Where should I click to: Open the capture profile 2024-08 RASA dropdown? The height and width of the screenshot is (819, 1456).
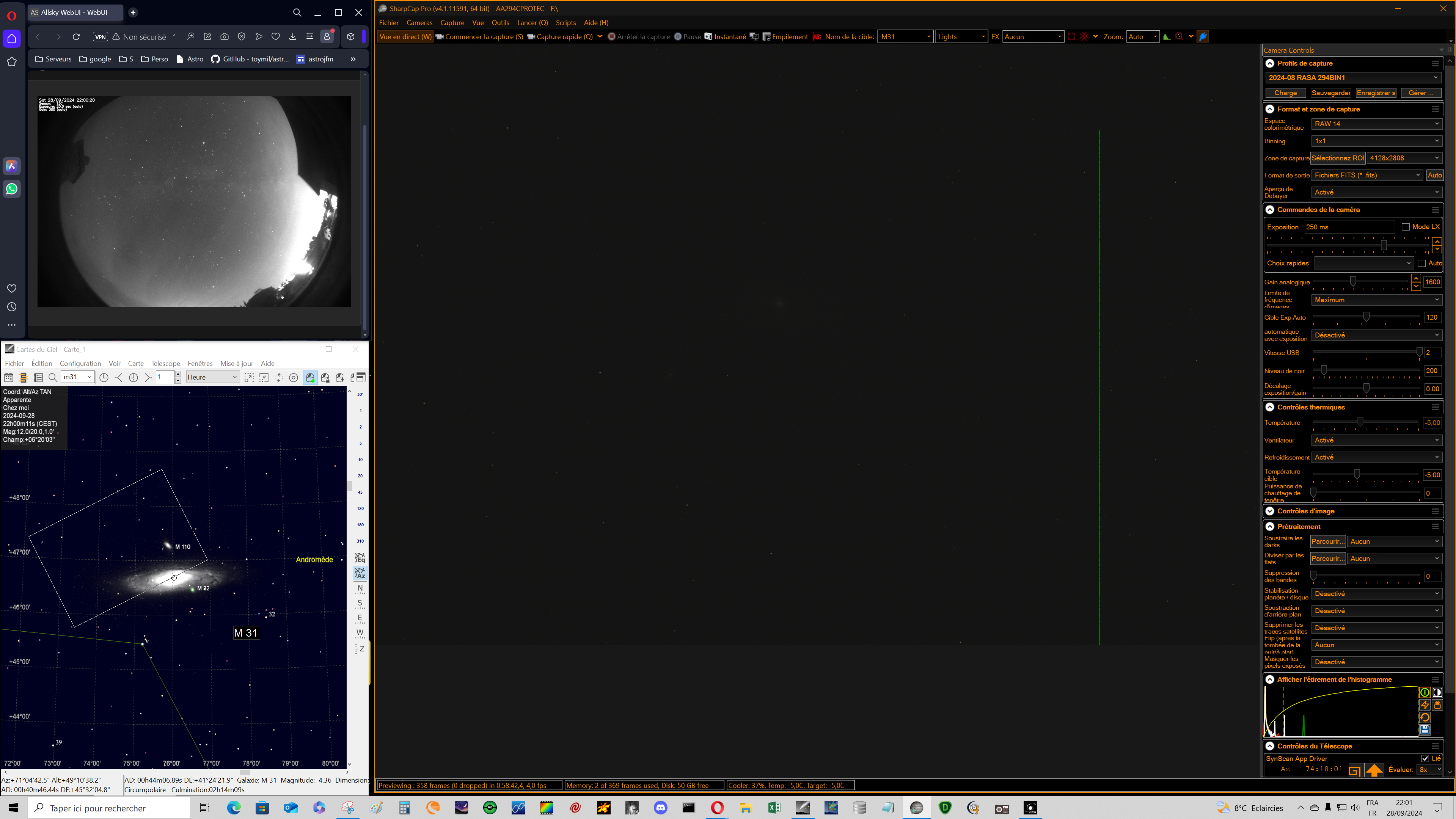(1352, 77)
